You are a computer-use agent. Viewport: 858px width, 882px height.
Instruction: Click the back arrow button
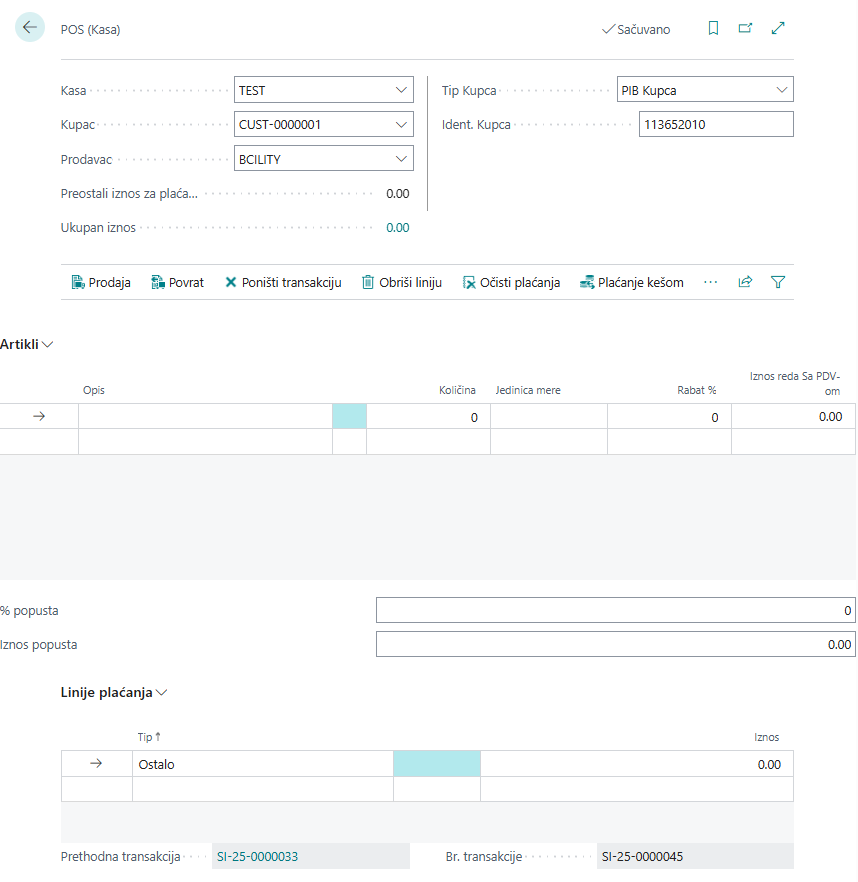coord(30,28)
